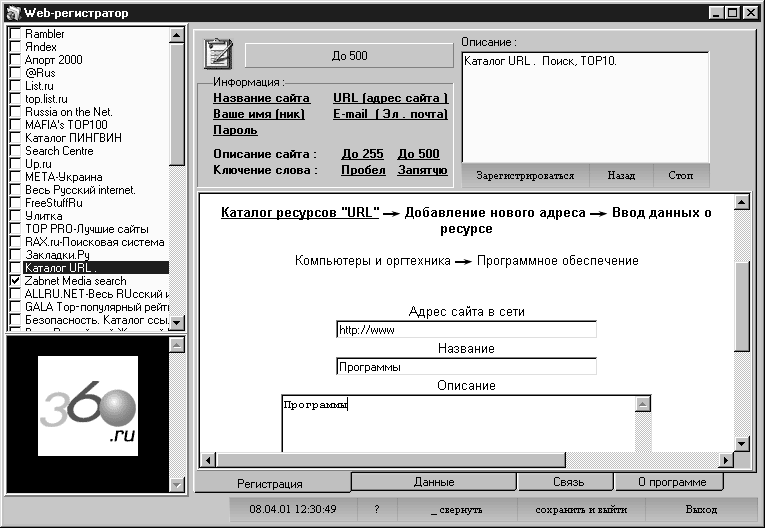Screen dimensions: 765x528
Task: Switch to the Данные tab
Action: (x=434, y=482)
